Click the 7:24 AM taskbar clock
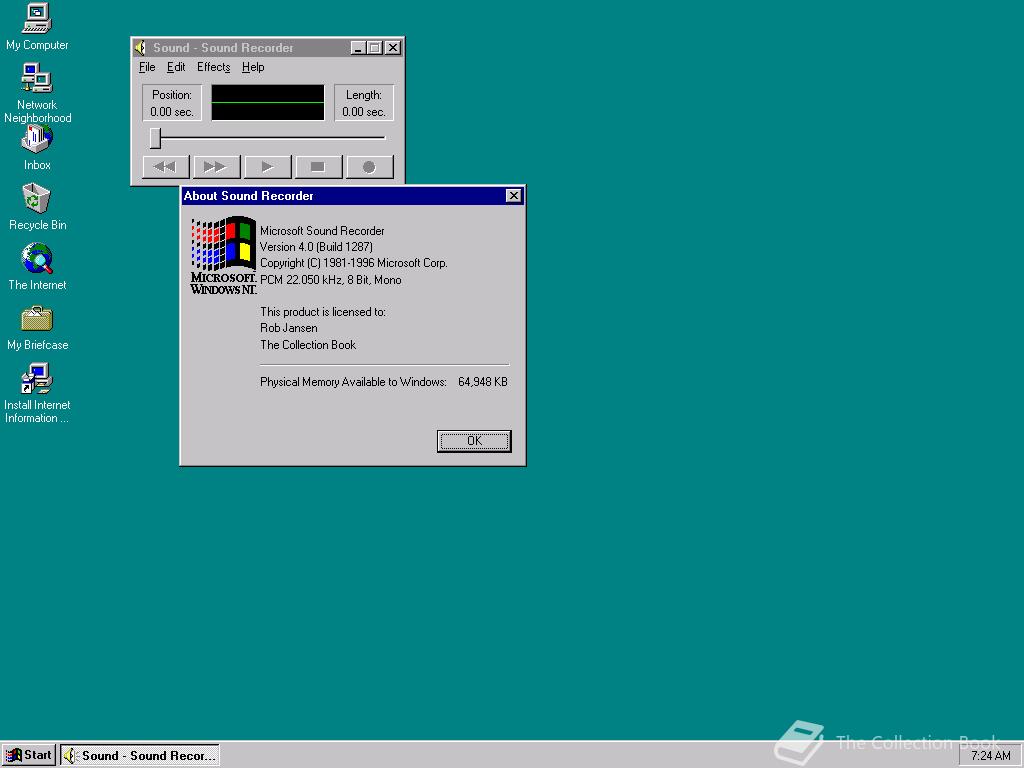 [x=991, y=756]
